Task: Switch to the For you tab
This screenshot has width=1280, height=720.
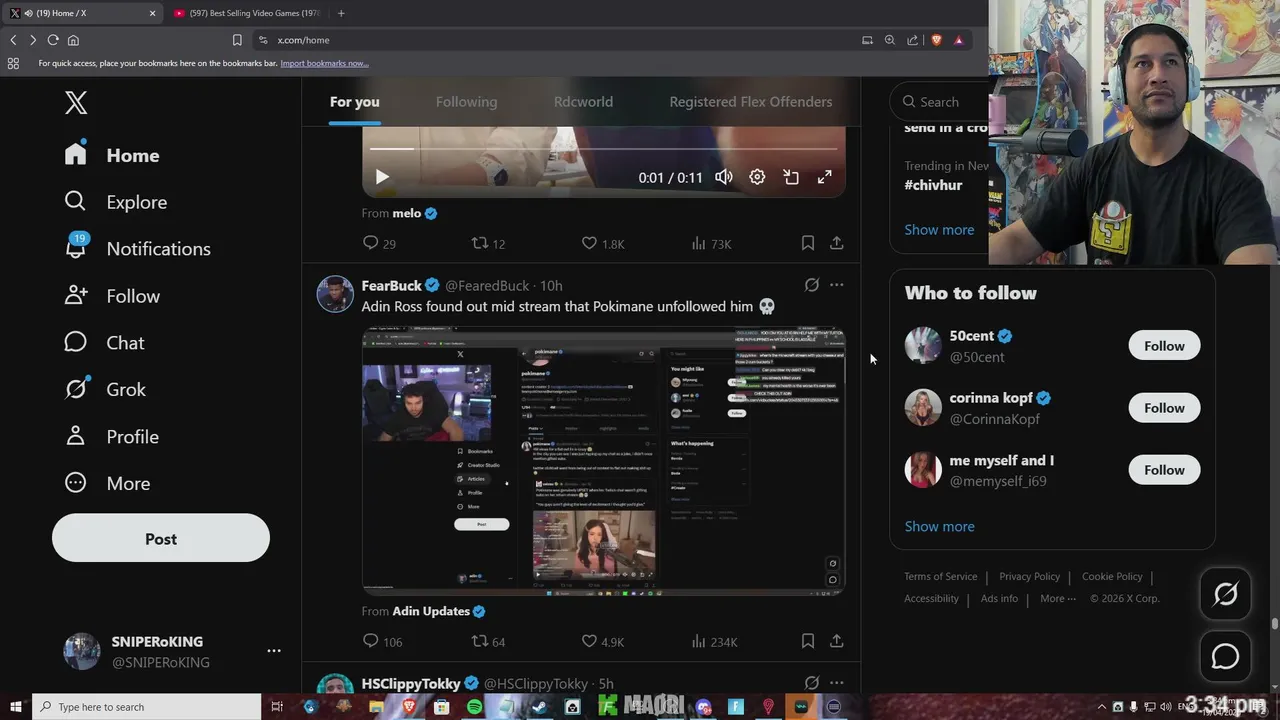Action: tap(355, 102)
